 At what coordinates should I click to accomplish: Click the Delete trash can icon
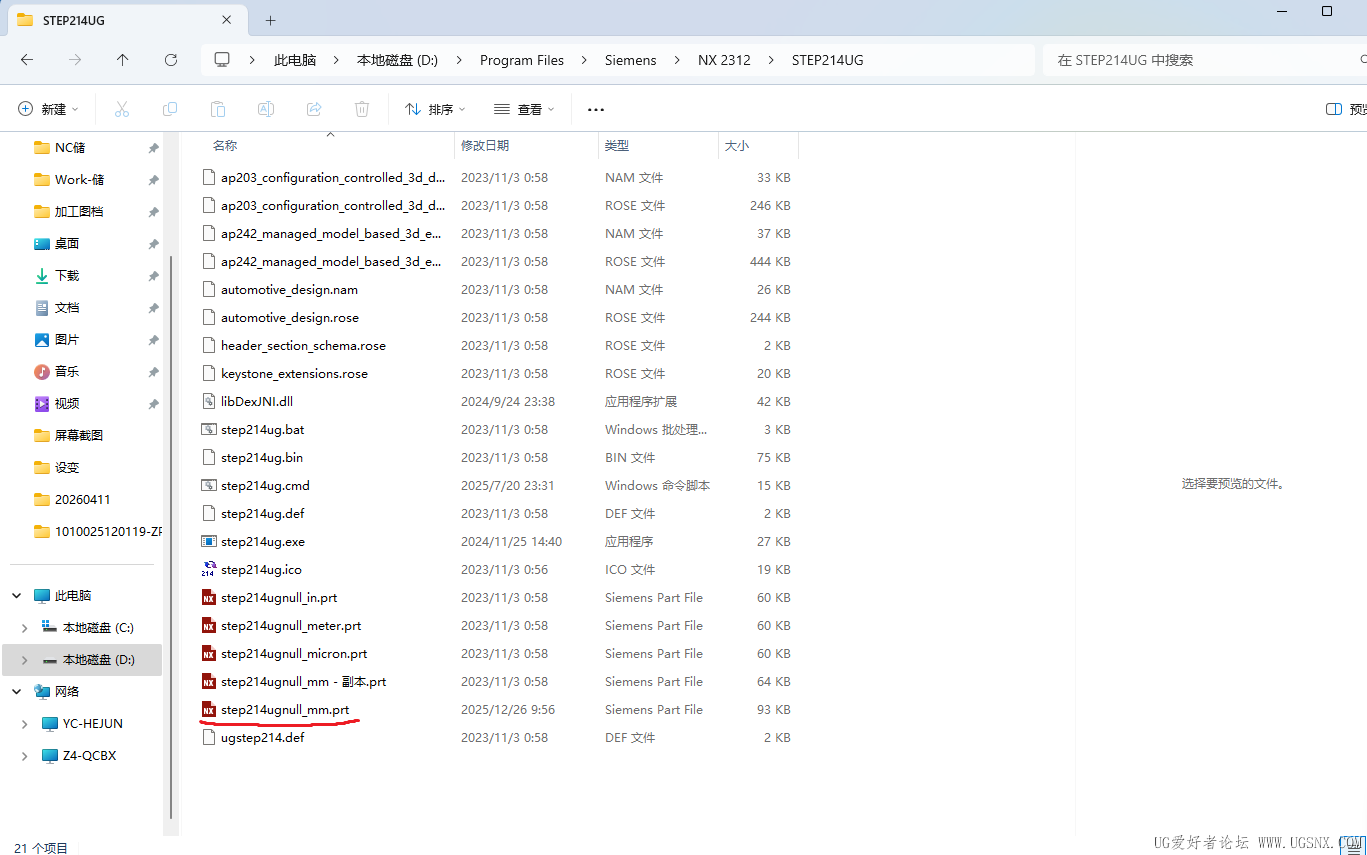click(362, 109)
